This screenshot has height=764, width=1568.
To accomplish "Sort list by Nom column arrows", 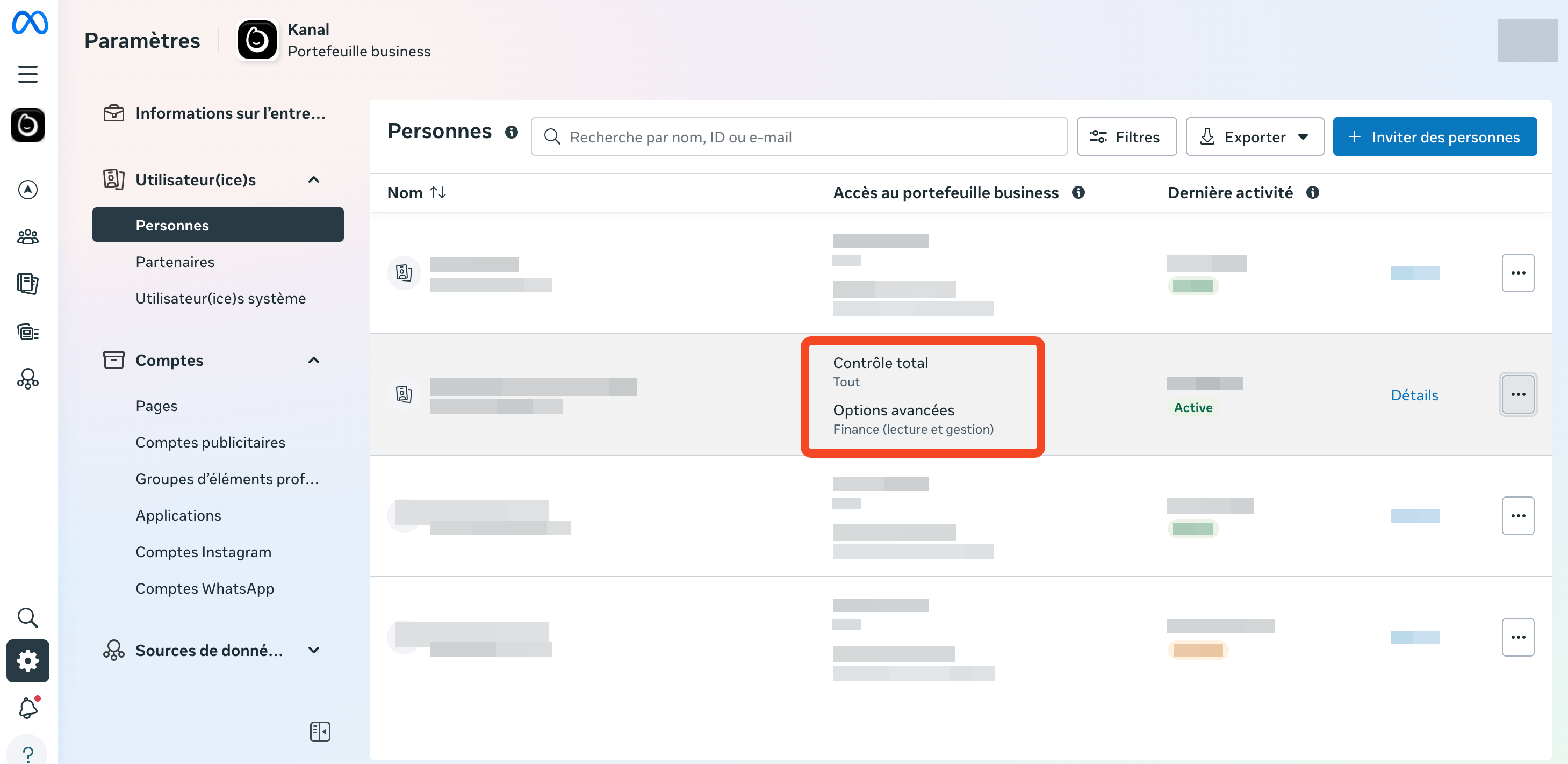I will 437,192.
